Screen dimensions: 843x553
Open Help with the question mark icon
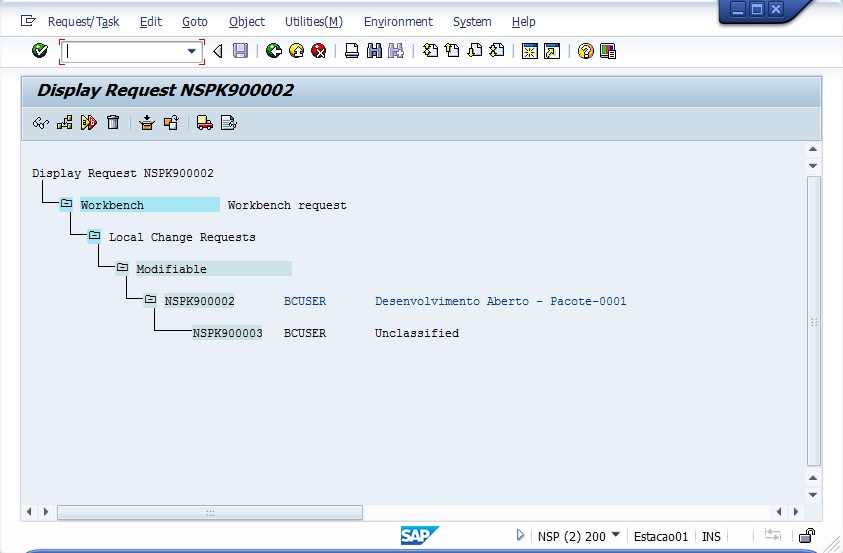click(x=586, y=51)
